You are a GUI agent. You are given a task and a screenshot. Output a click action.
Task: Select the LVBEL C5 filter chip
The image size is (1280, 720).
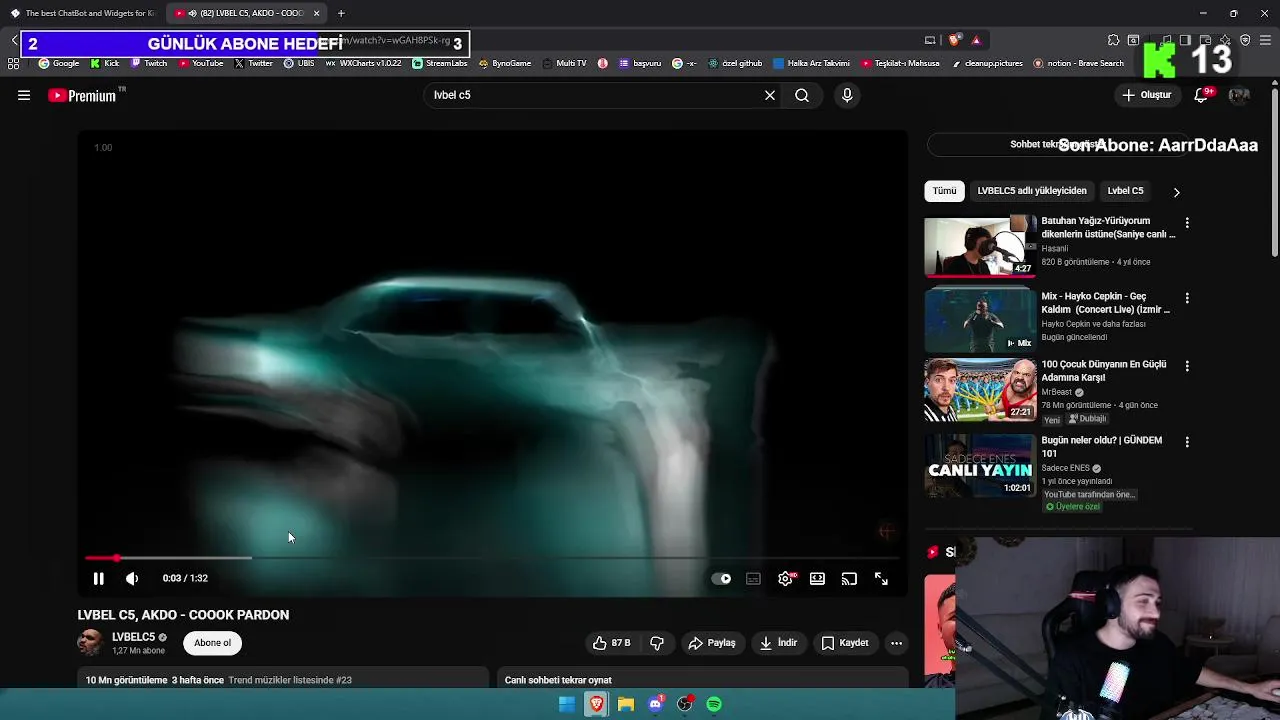point(1125,190)
